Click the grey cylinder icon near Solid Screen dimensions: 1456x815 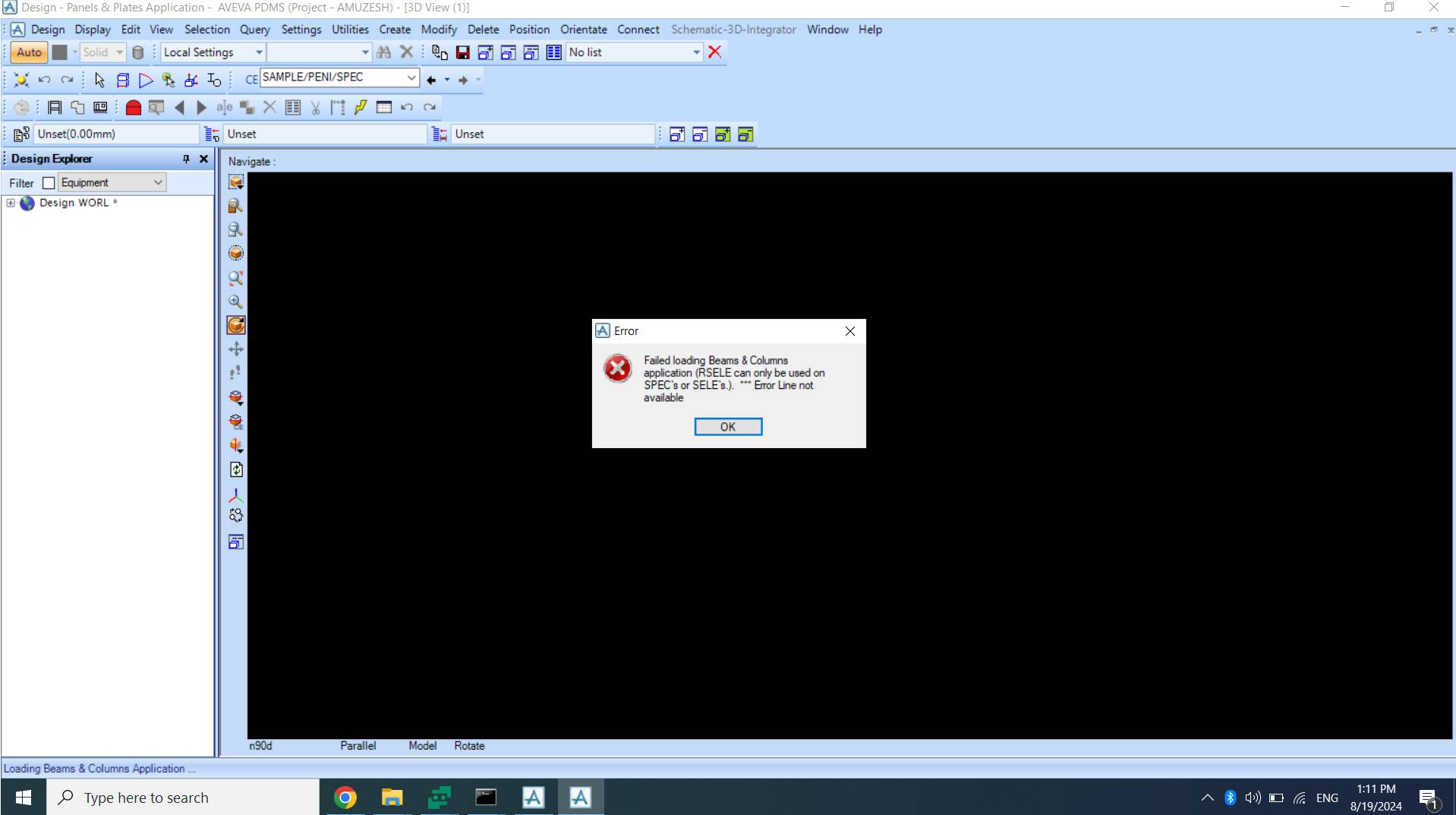(x=137, y=52)
